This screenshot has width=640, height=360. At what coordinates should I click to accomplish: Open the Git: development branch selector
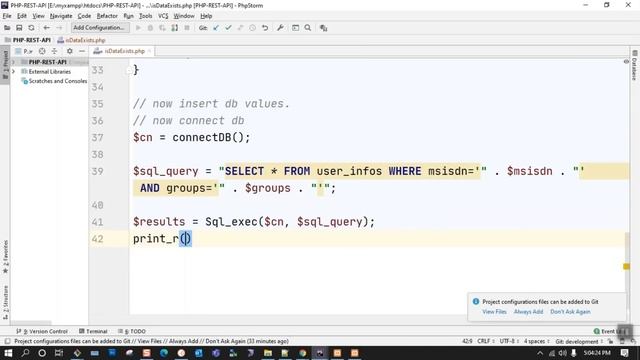579,341
